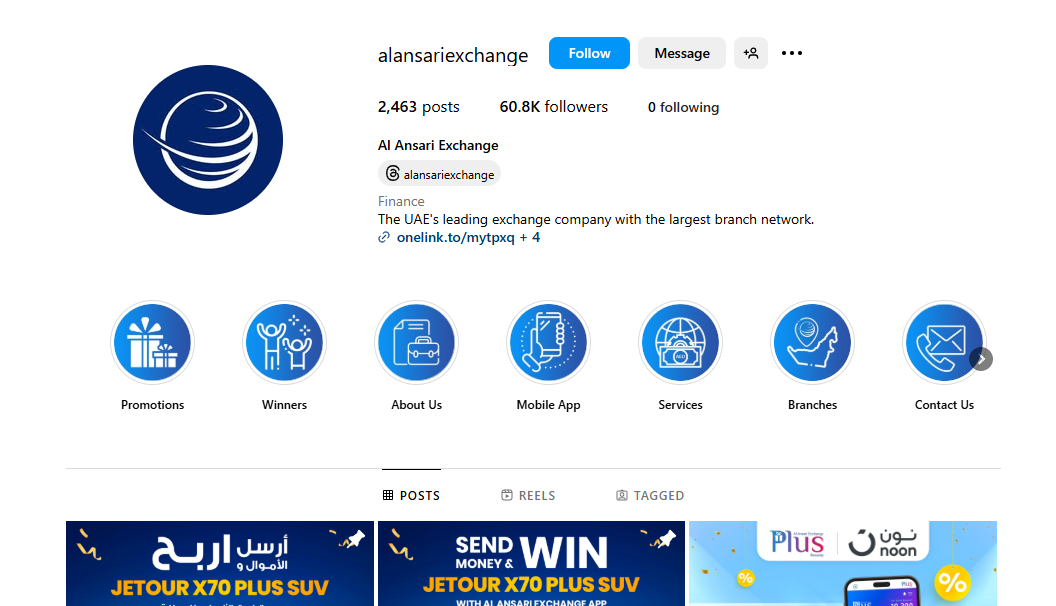Click the similar accounts suggestion icon
Viewport: 1056px width, 606px height.
coord(751,53)
